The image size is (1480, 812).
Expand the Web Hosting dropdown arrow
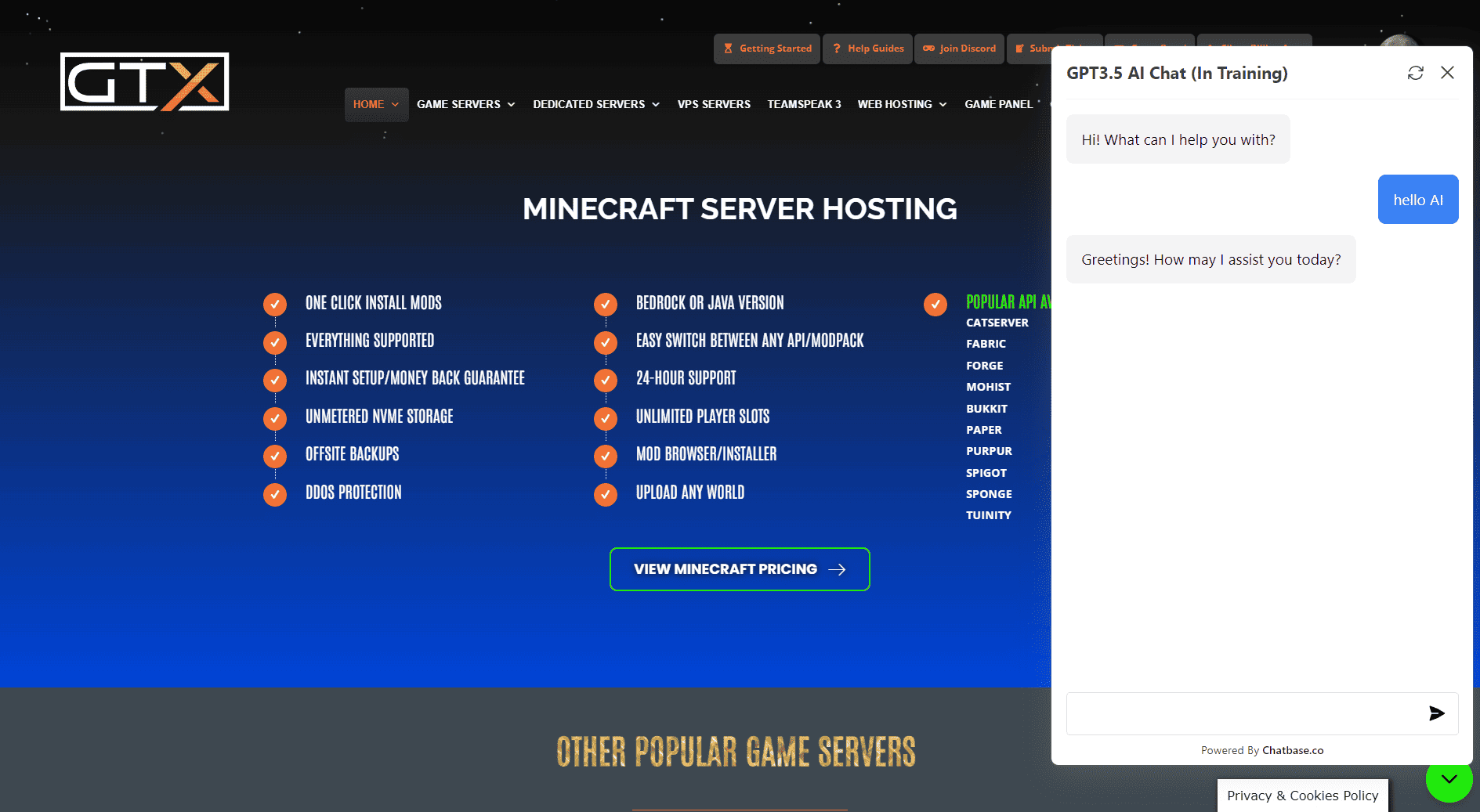943,104
